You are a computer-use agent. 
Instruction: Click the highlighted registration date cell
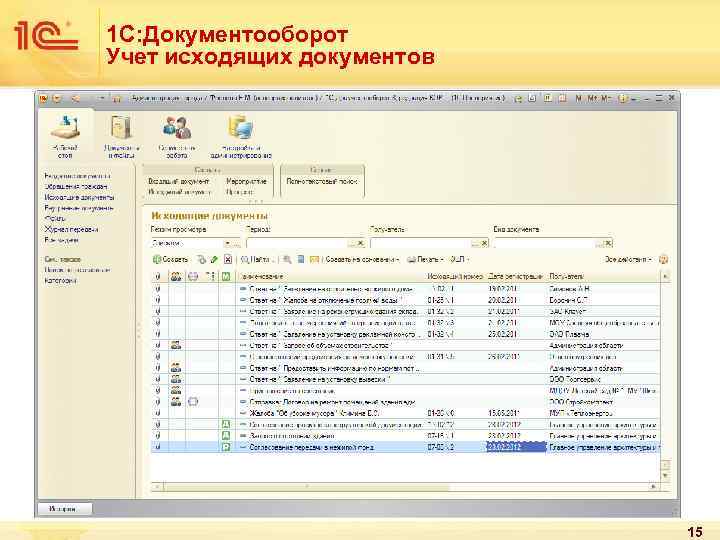(x=516, y=447)
